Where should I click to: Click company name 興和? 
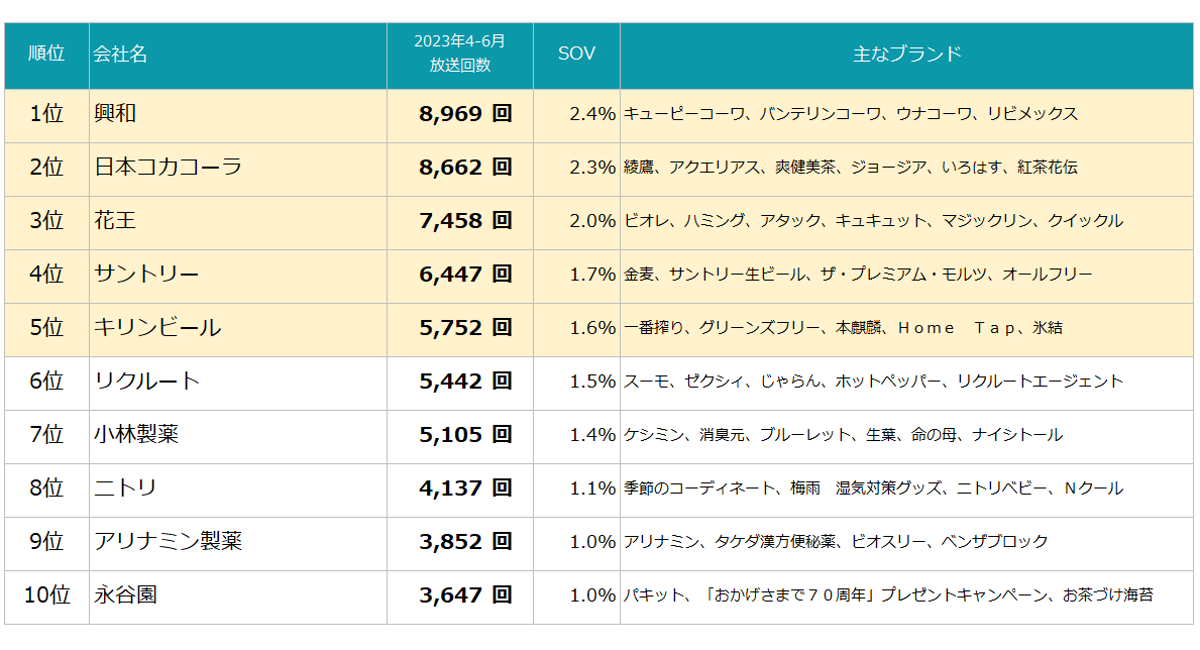click(x=115, y=114)
